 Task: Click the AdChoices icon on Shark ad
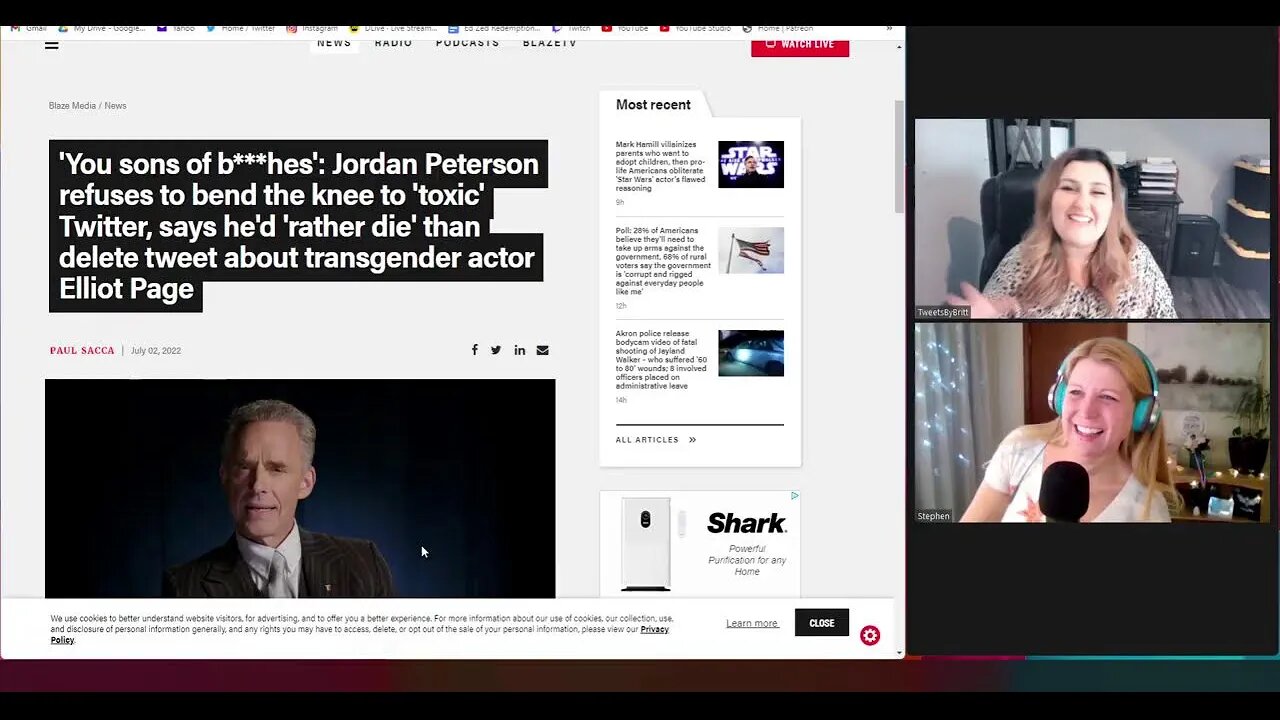[795, 495]
